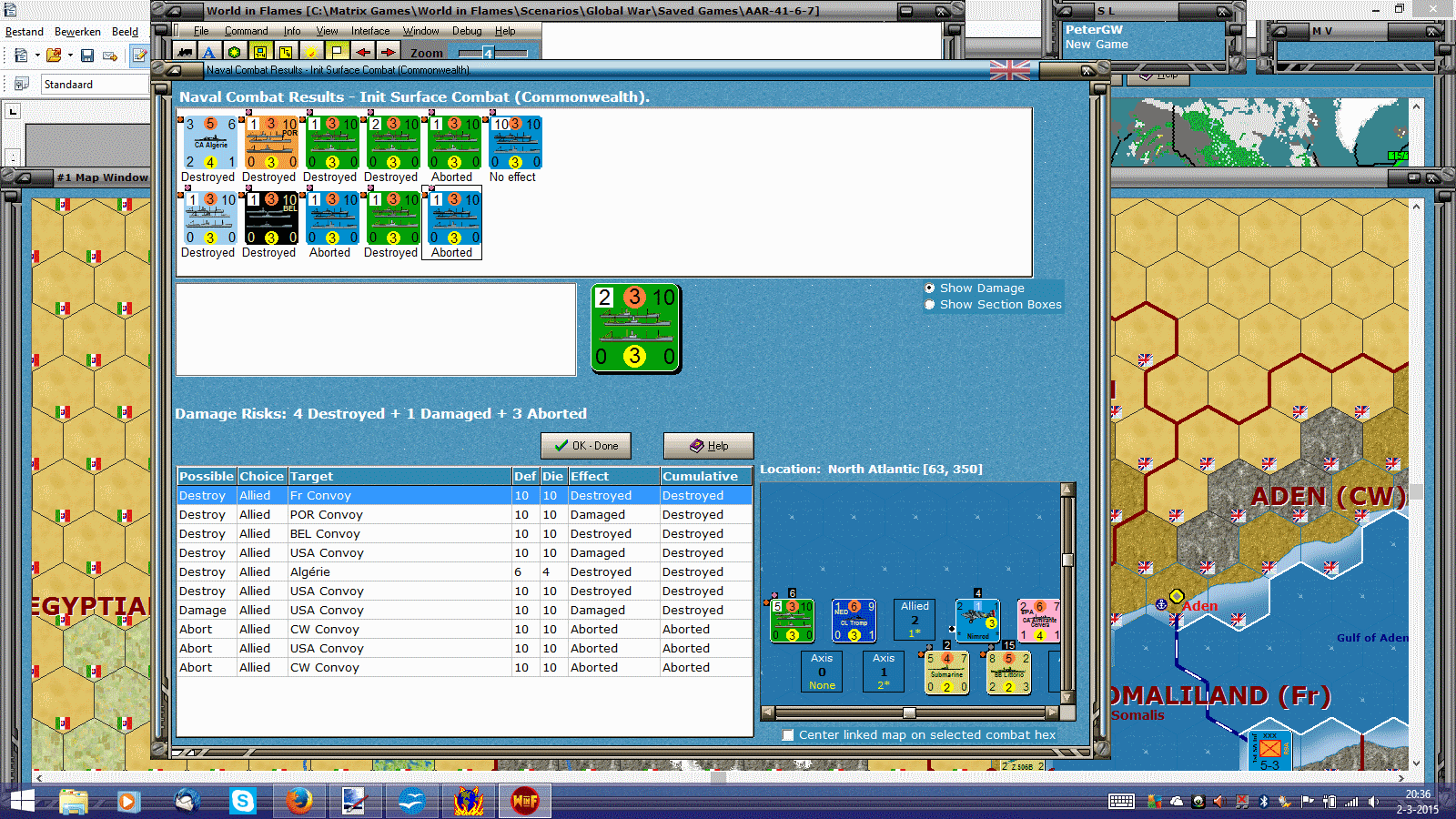
Task: Click the combat map scroll right arrow
Action: pos(1053,713)
